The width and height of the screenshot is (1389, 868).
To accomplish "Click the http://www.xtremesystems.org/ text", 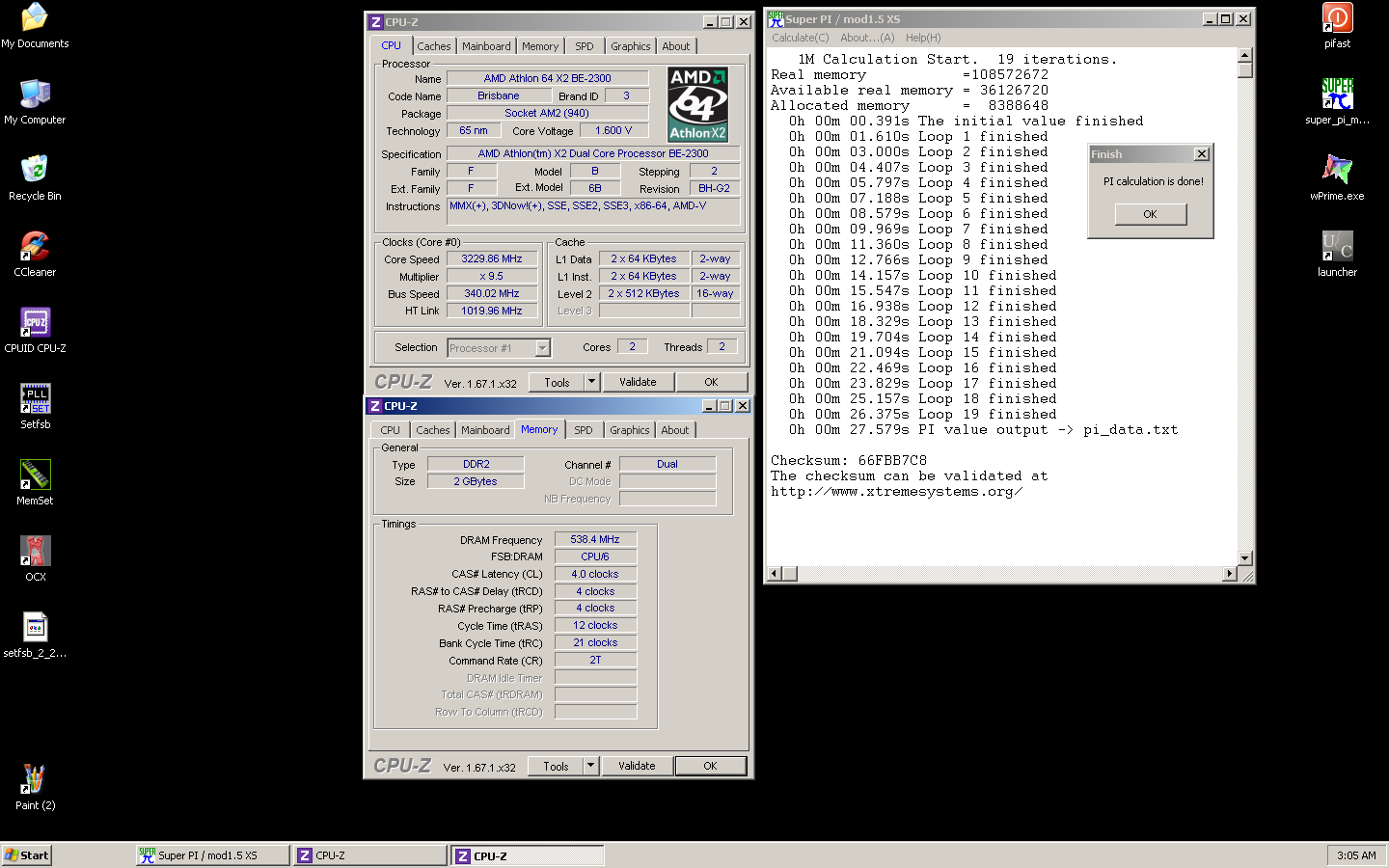I will [x=896, y=492].
